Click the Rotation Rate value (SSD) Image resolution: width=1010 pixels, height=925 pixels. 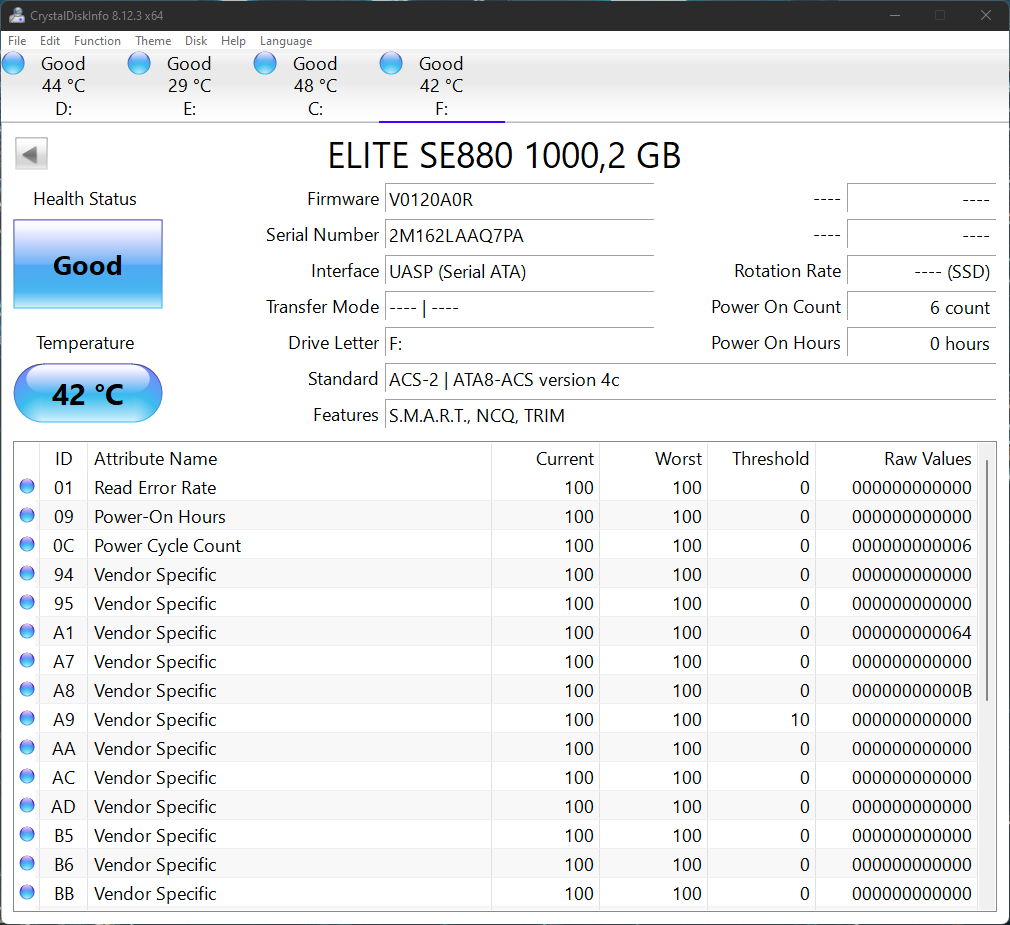(x=921, y=272)
